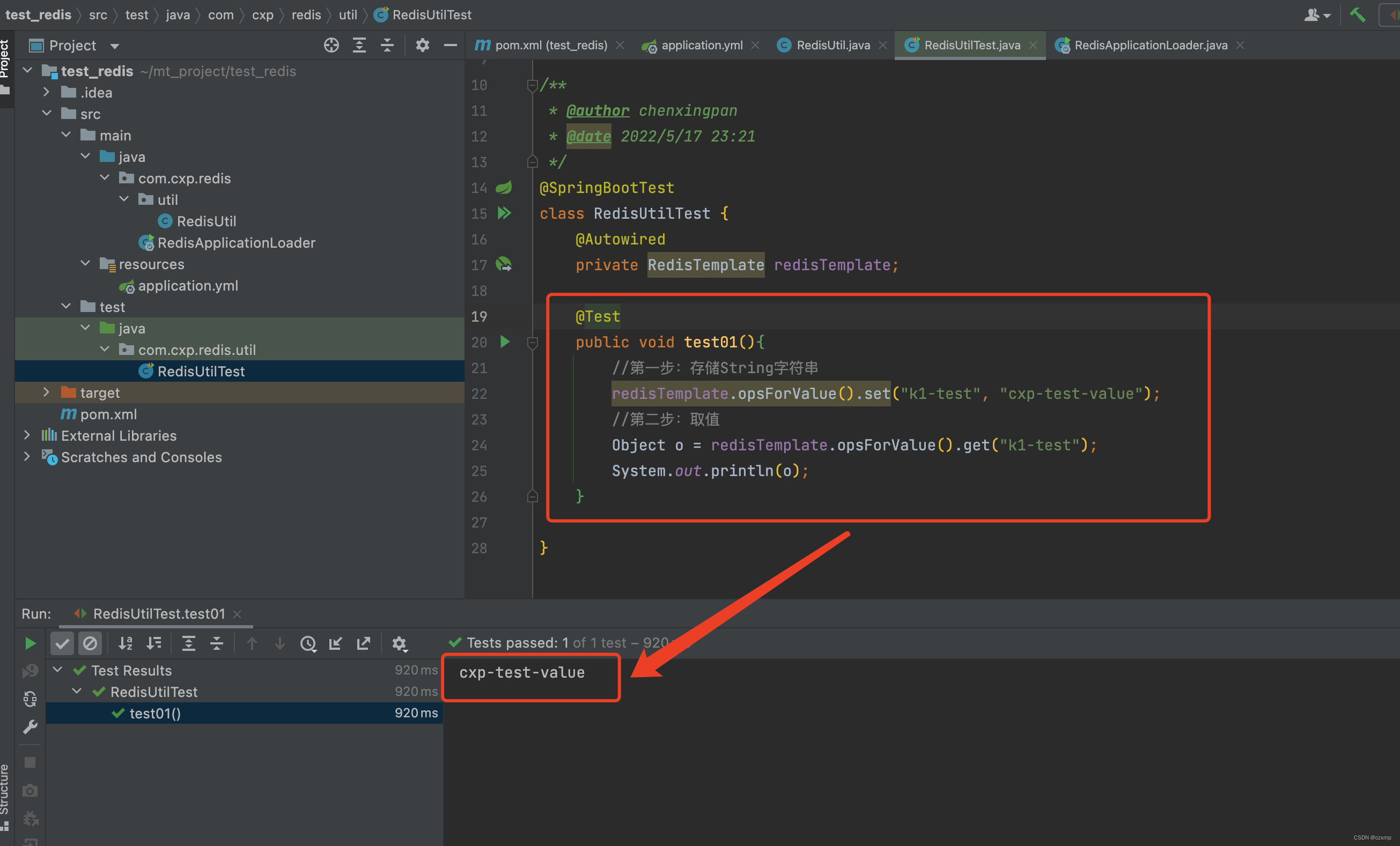Click the fold toggle beside line 20 method
The image size is (1400, 846).
click(x=533, y=343)
